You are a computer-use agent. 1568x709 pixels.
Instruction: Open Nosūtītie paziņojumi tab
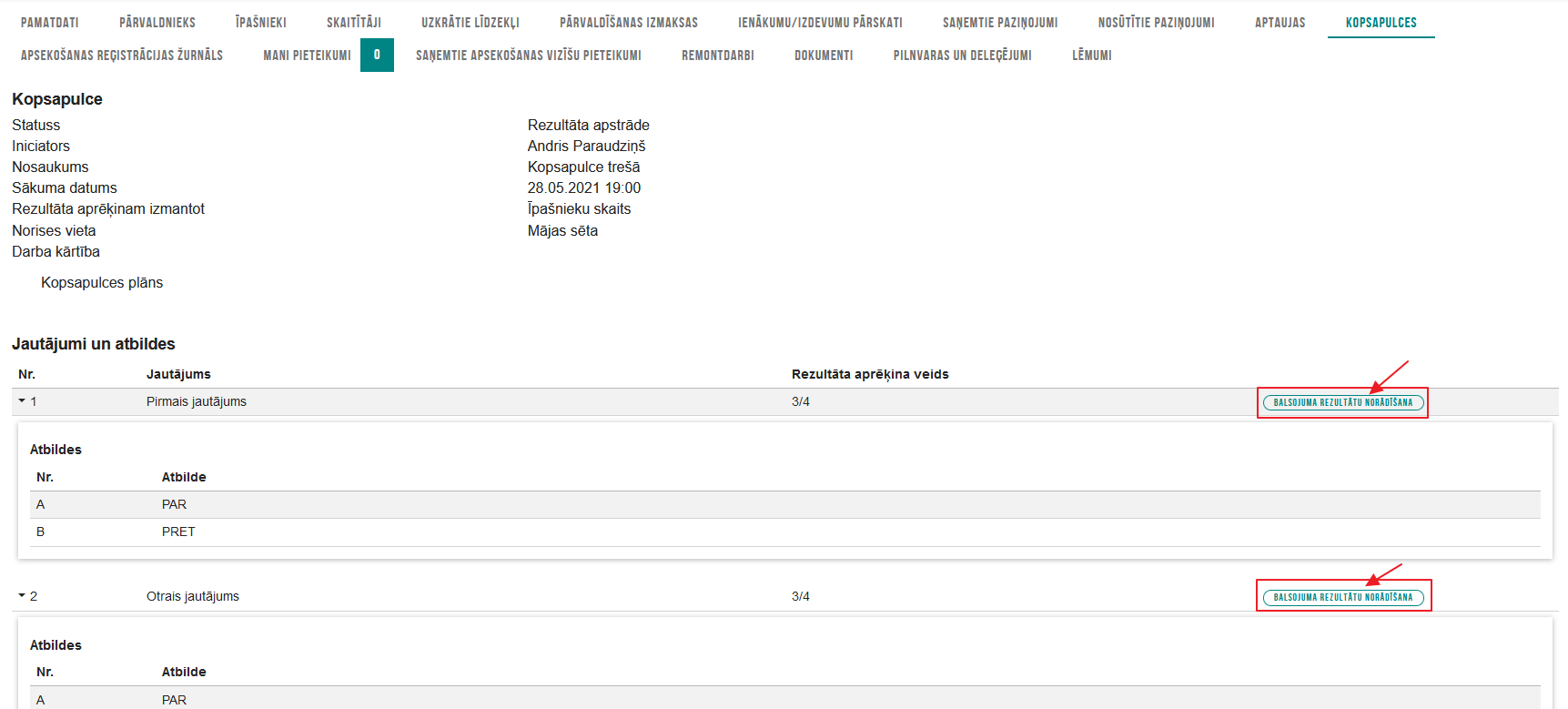tap(1156, 23)
